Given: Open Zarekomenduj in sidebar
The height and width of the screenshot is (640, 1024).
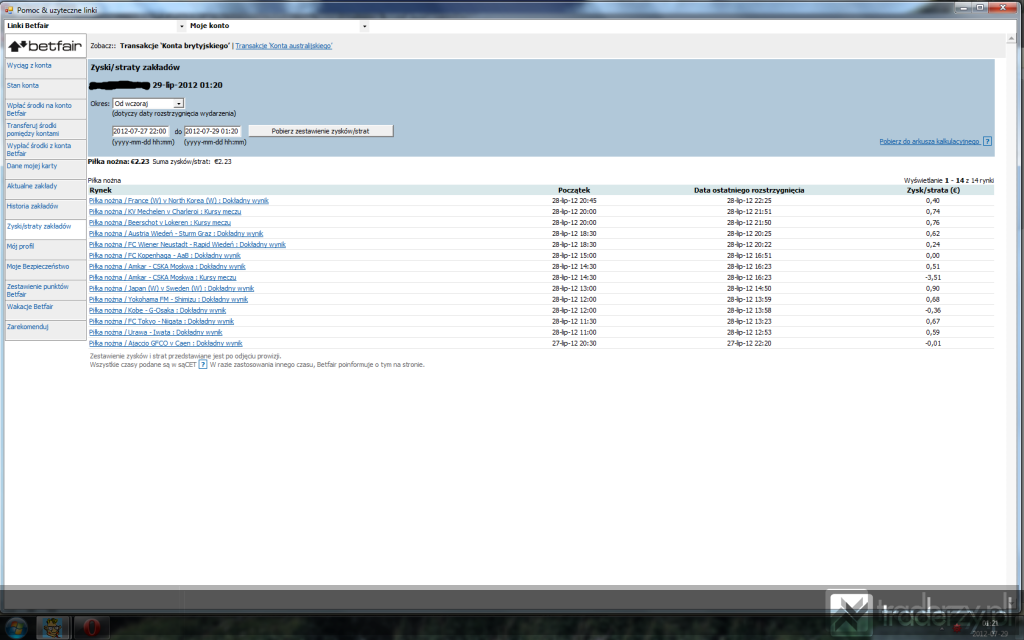Looking at the screenshot, I should 27,327.
